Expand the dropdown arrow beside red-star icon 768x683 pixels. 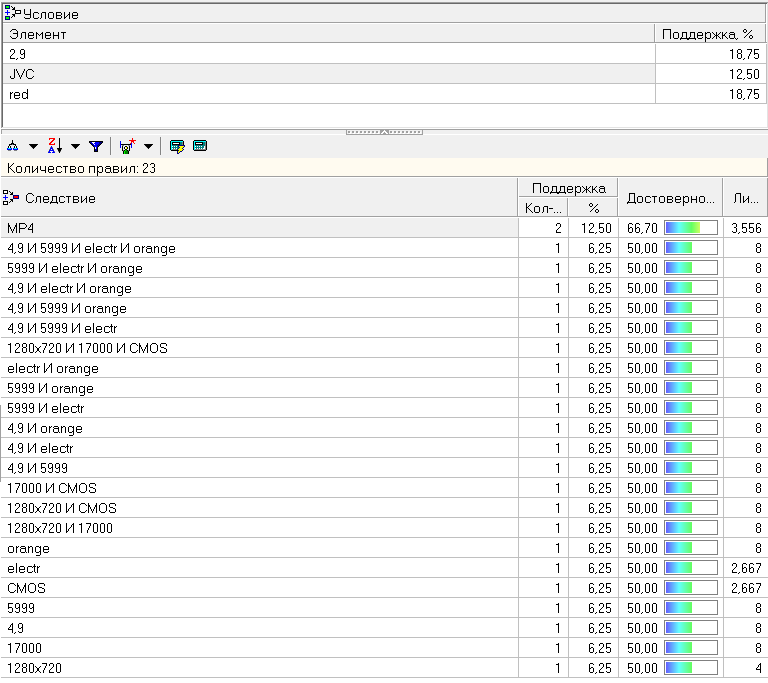[148, 147]
